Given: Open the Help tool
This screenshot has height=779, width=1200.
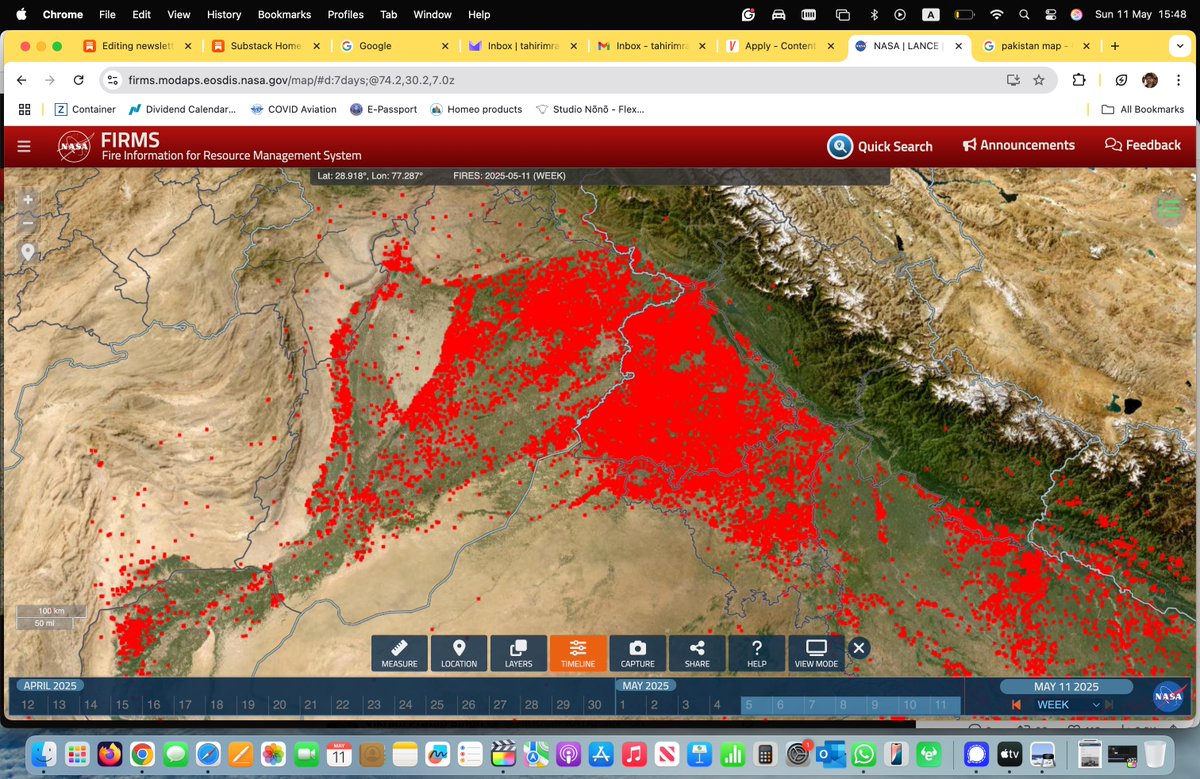Looking at the screenshot, I should pos(757,653).
